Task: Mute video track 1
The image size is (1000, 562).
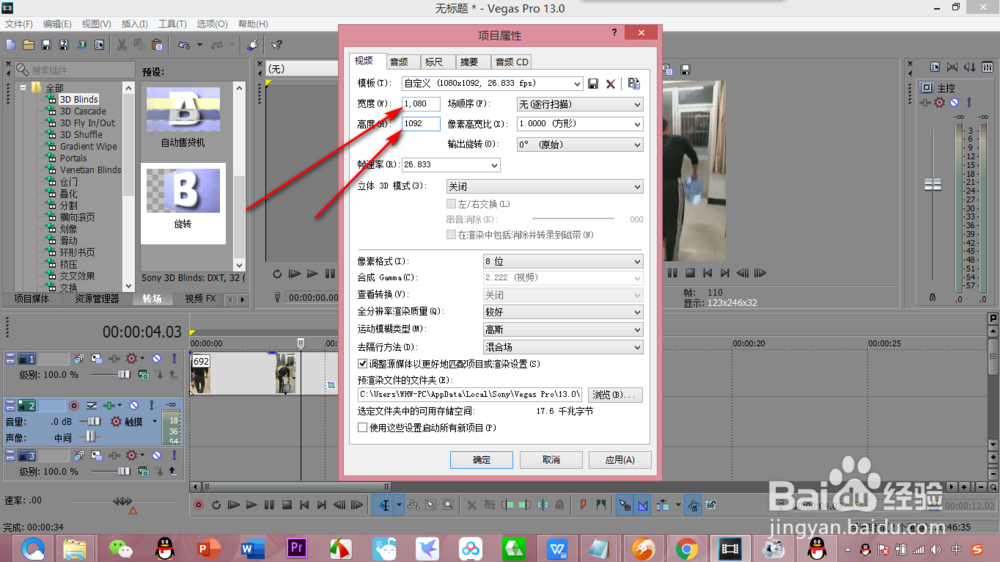Action: pos(156,359)
